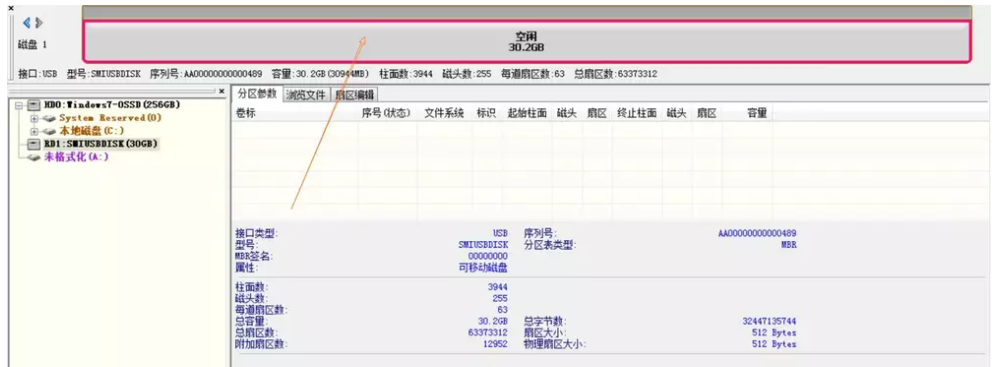Click the 文件系统 column header
Viewport: 1004px width, 367px height.
click(x=444, y=113)
